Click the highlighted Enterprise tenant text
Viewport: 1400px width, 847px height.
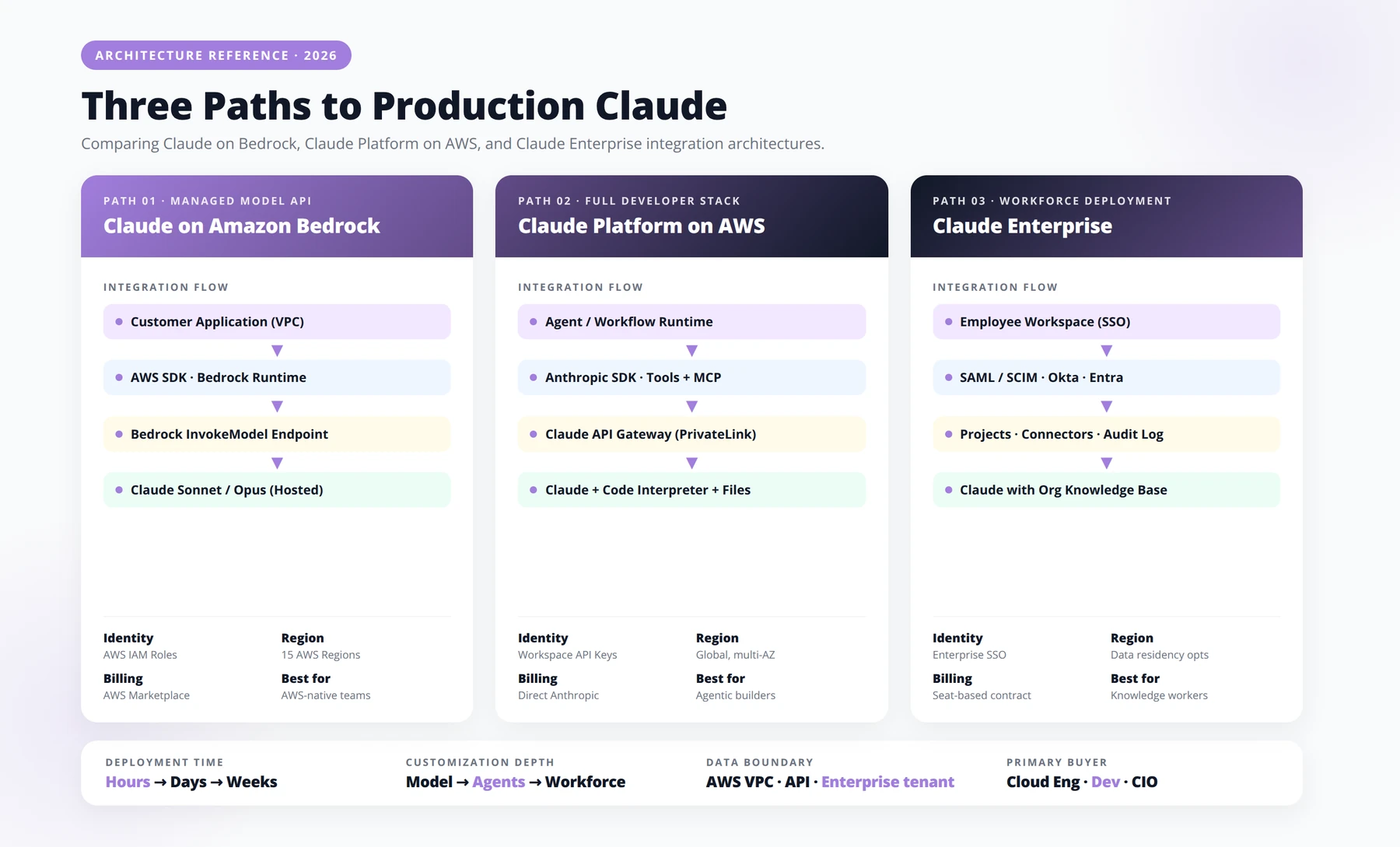point(887,782)
